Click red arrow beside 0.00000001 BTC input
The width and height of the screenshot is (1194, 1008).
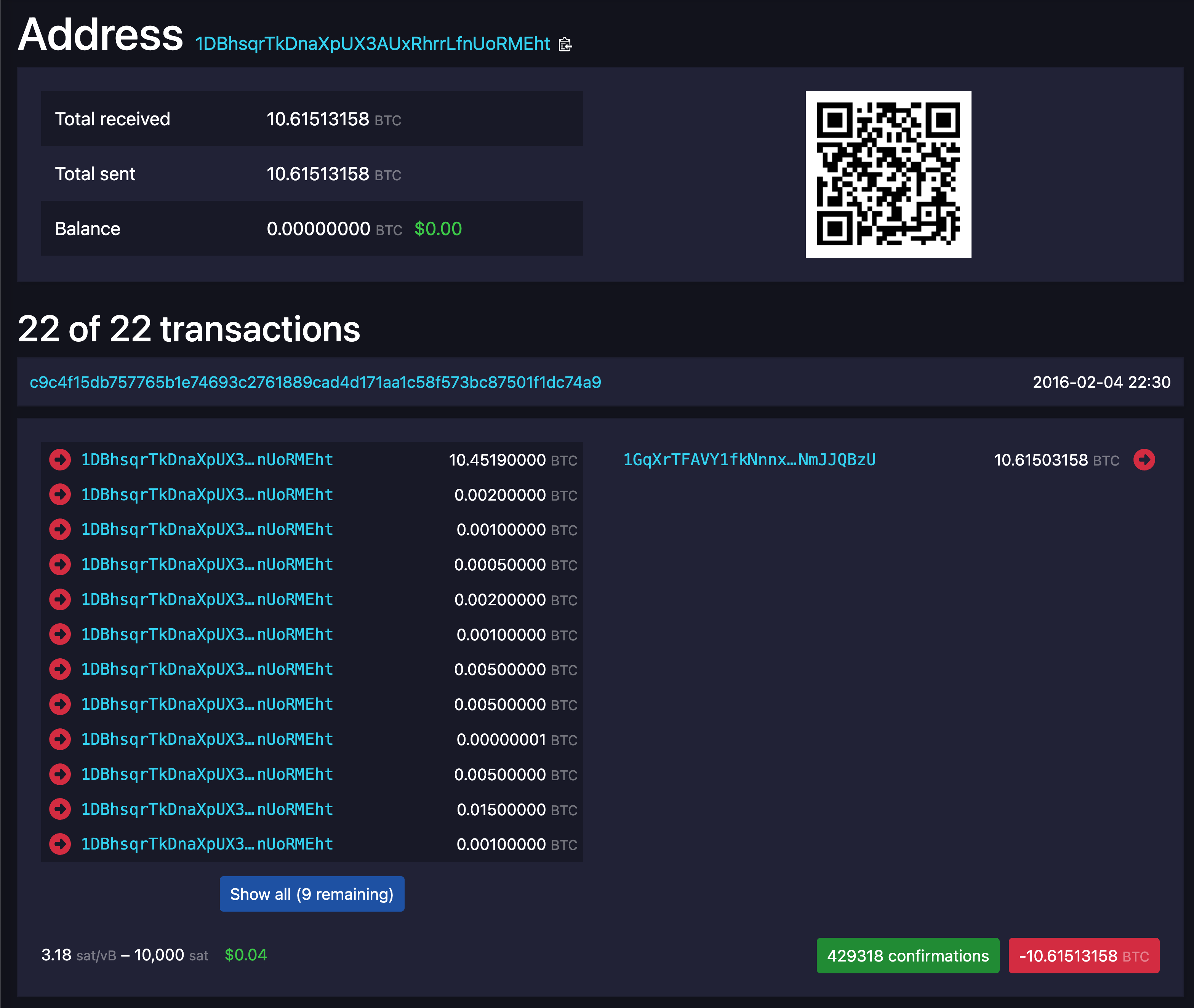point(60,739)
